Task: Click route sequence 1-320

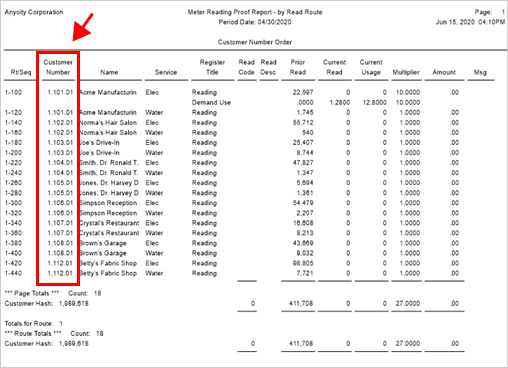Action: [x=13, y=213]
